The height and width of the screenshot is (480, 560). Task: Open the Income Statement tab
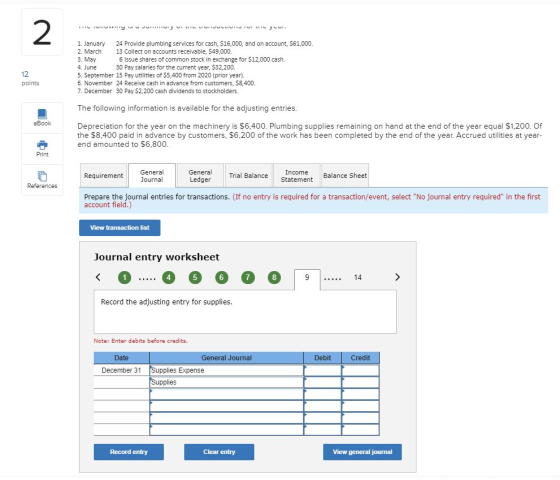(x=297, y=176)
